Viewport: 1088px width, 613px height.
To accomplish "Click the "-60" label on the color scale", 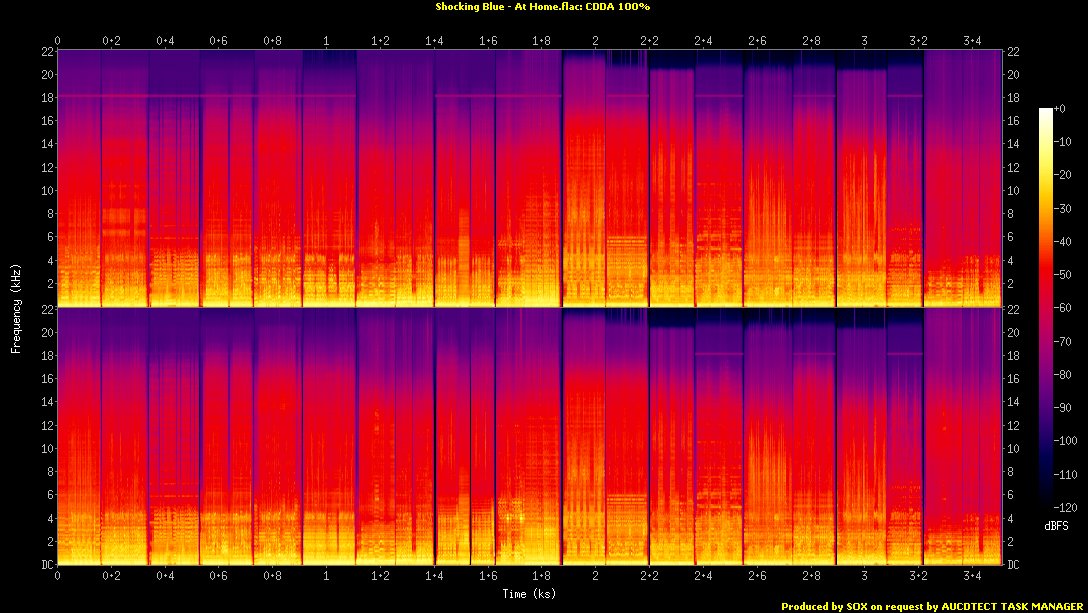I will click(1062, 308).
